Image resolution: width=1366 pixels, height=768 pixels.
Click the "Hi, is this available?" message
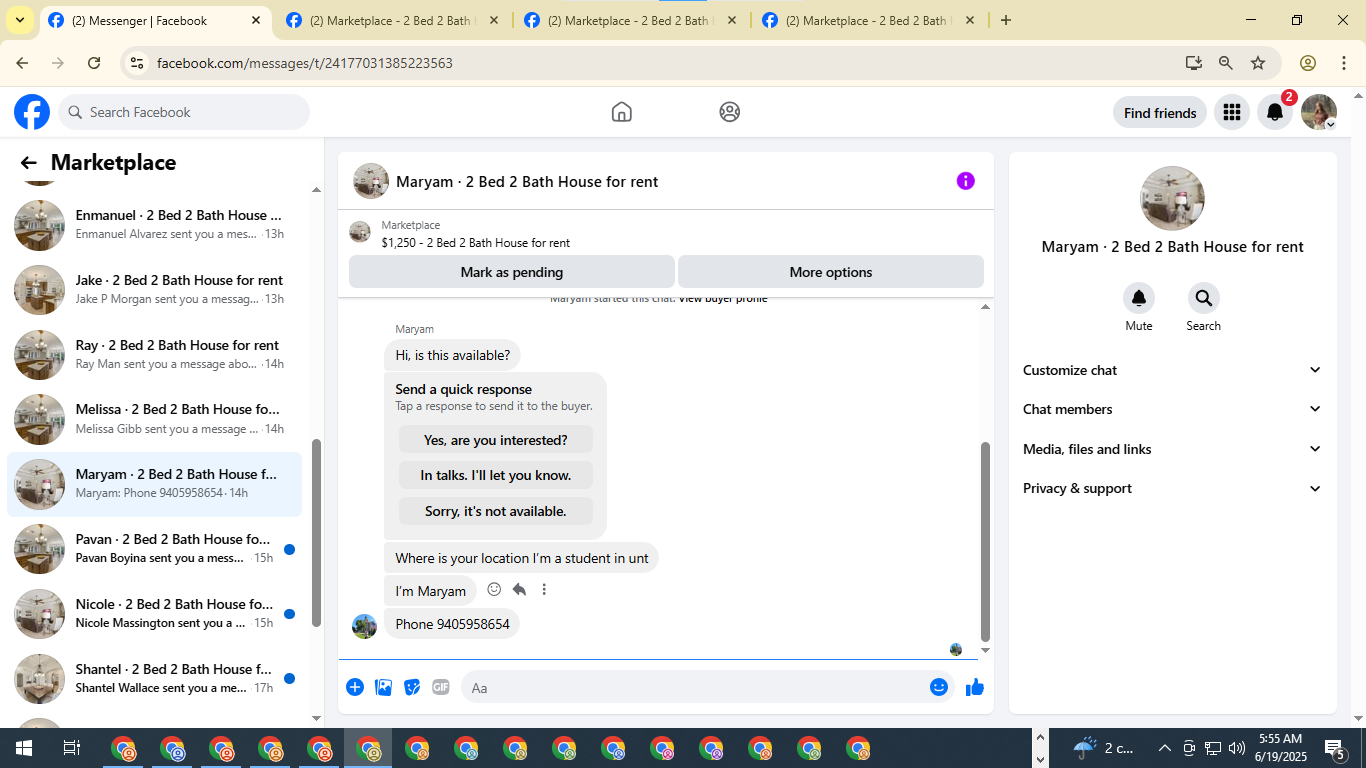tap(452, 355)
